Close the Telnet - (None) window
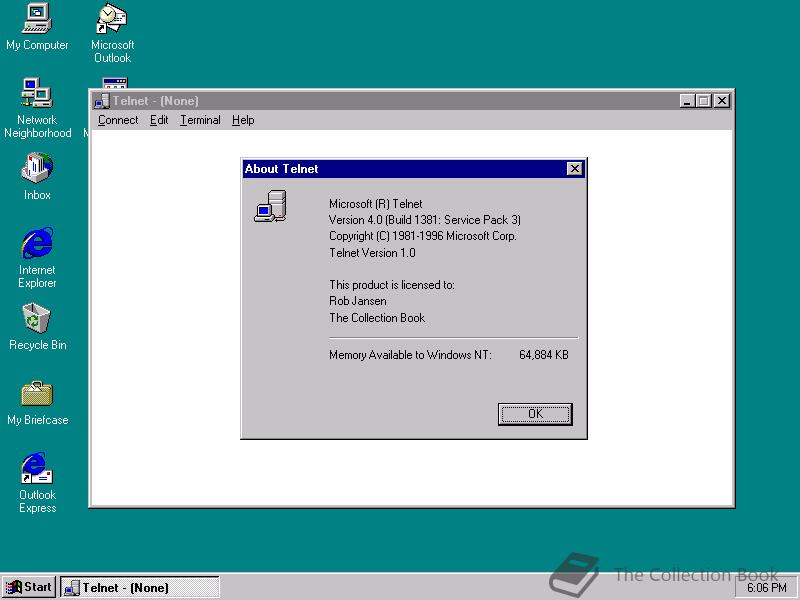This screenshot has width=800, height=600. click(x=722, y=101)
